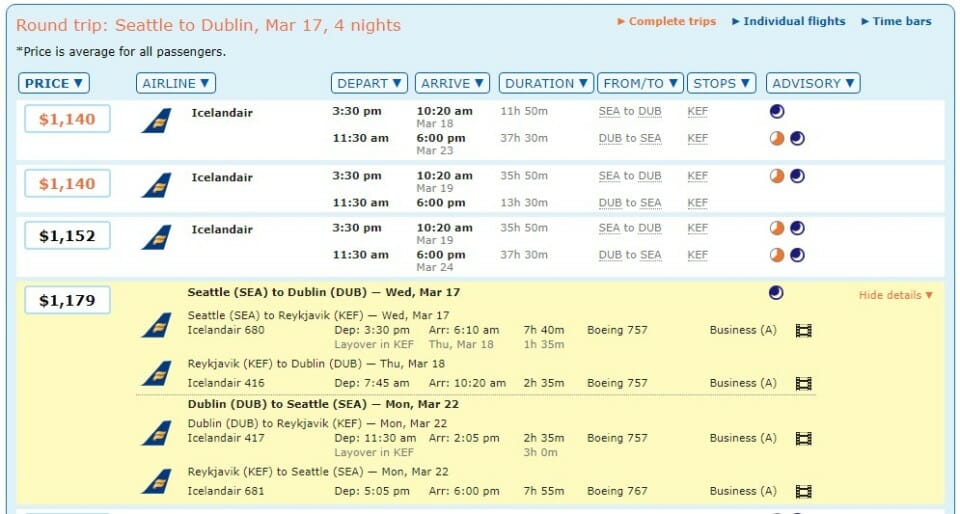Switch to Individual flights view

789,21
